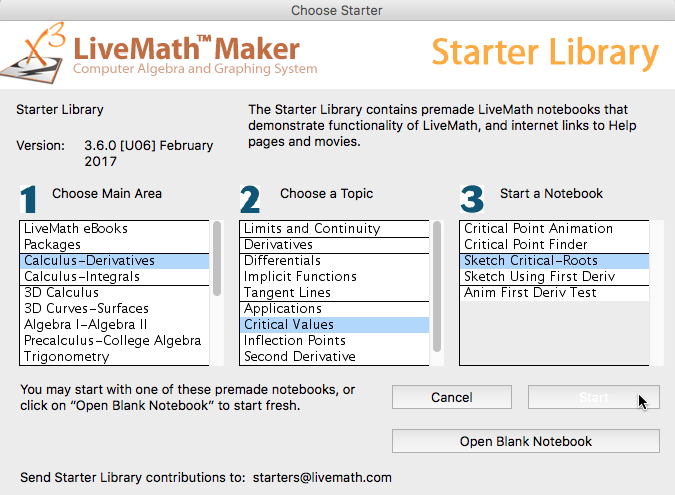The width and height of the screenshot is (675, 495).
Task: Click the Start button
Action: click(x=594, y=397)
